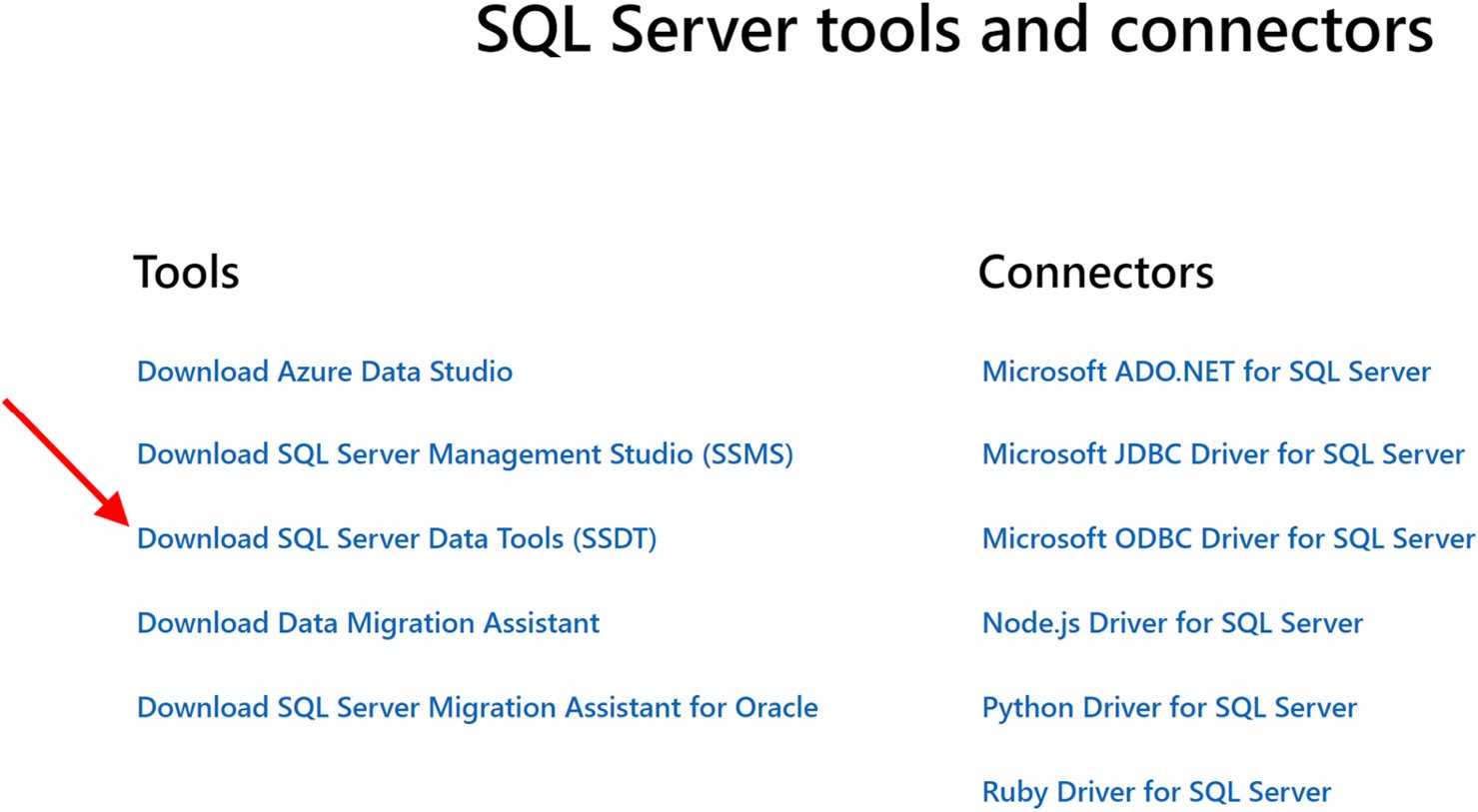Select the SQL Server tools and connectors title
1478x812 pixels.
(x=954, y=30)
